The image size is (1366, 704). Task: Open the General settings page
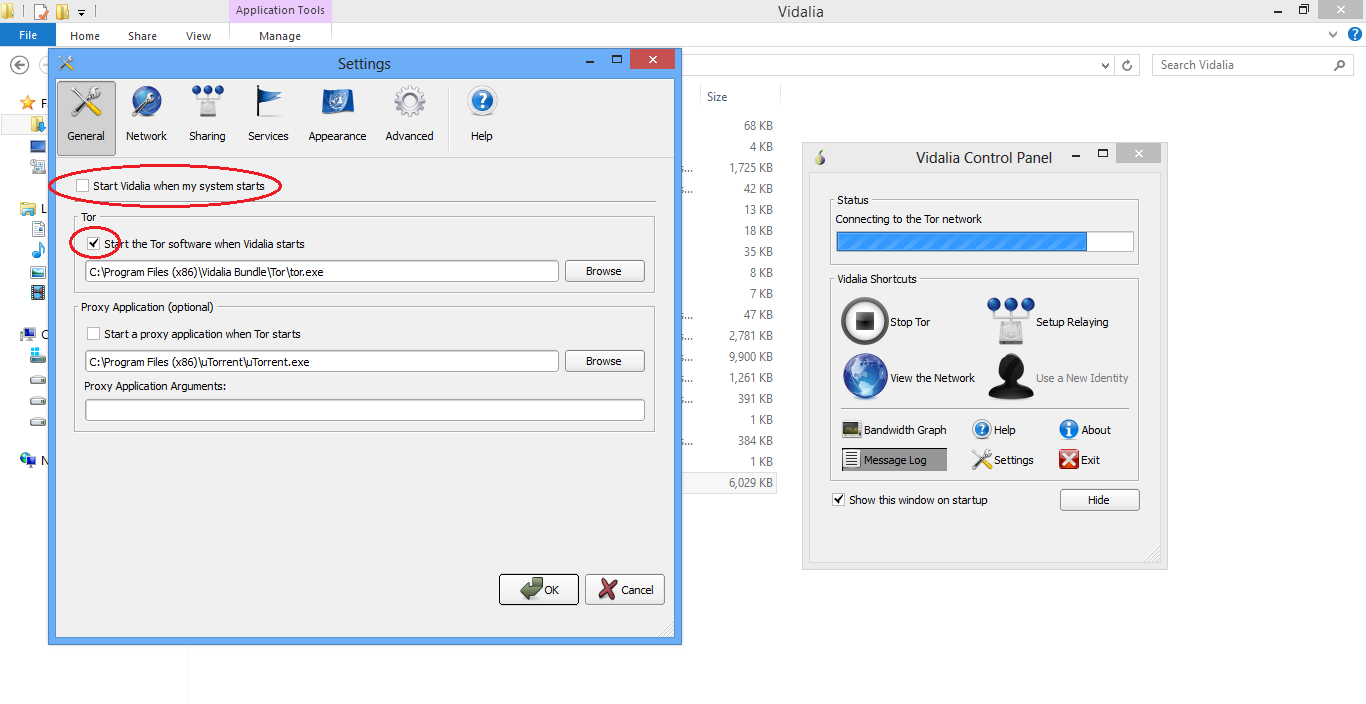(86, 118)
